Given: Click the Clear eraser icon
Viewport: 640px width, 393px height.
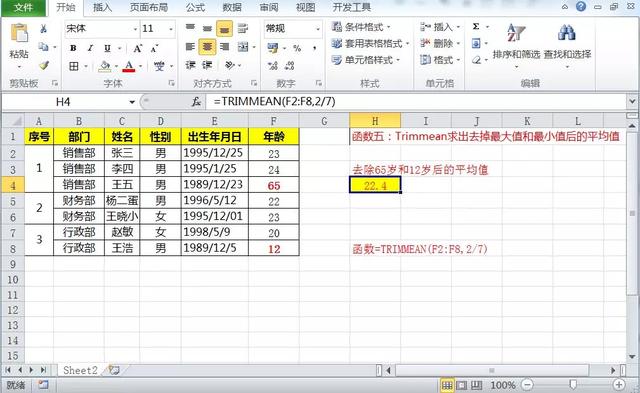Looking at the screenshot, I should (476, 60).
